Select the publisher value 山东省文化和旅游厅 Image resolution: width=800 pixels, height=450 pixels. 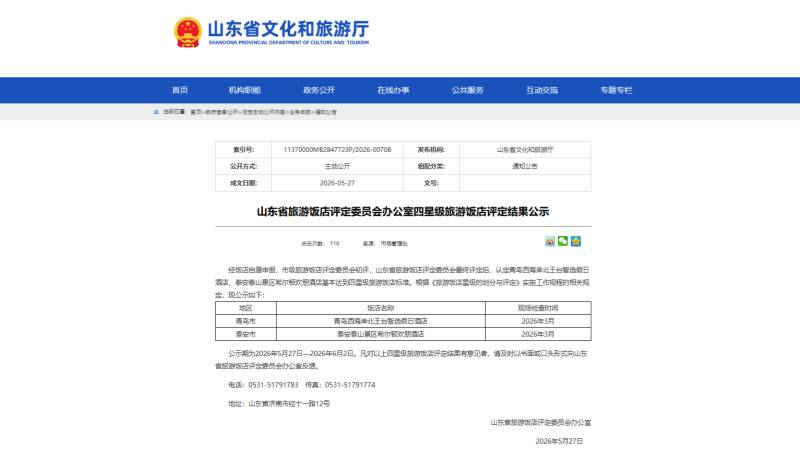(x=525, y=149)
